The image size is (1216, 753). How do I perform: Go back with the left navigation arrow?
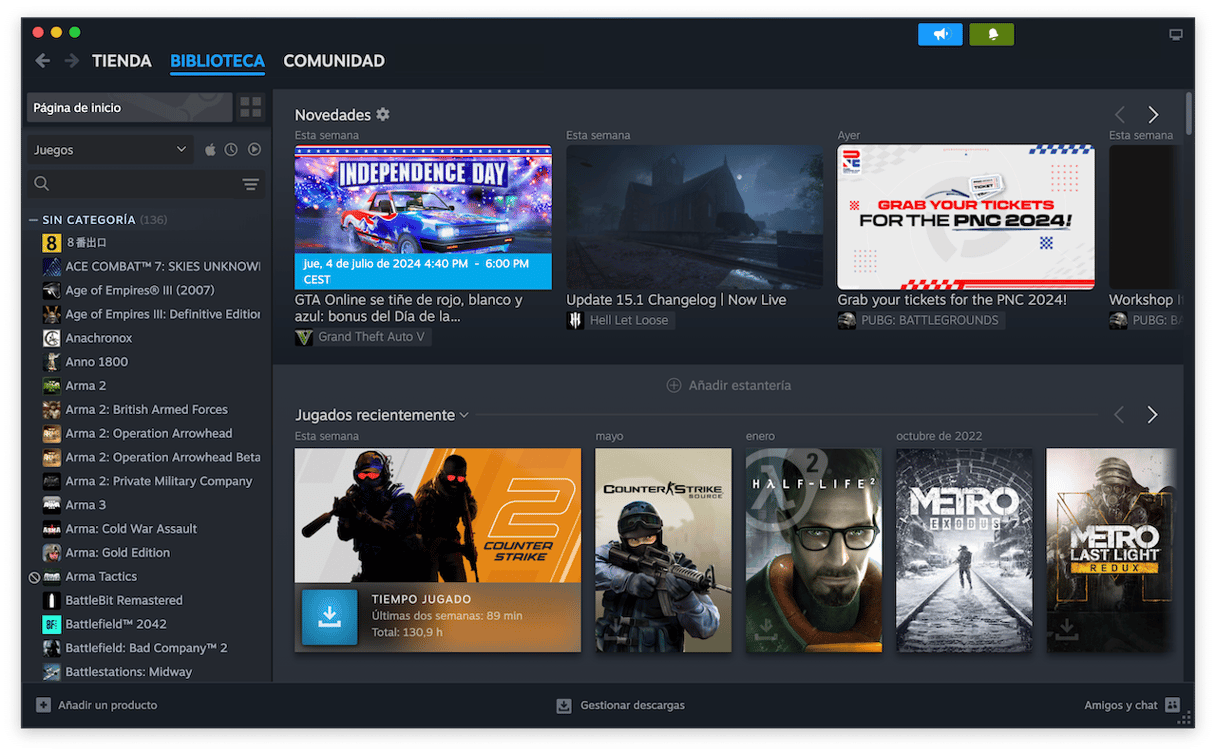pyautogui.click(x=43, y=61)
